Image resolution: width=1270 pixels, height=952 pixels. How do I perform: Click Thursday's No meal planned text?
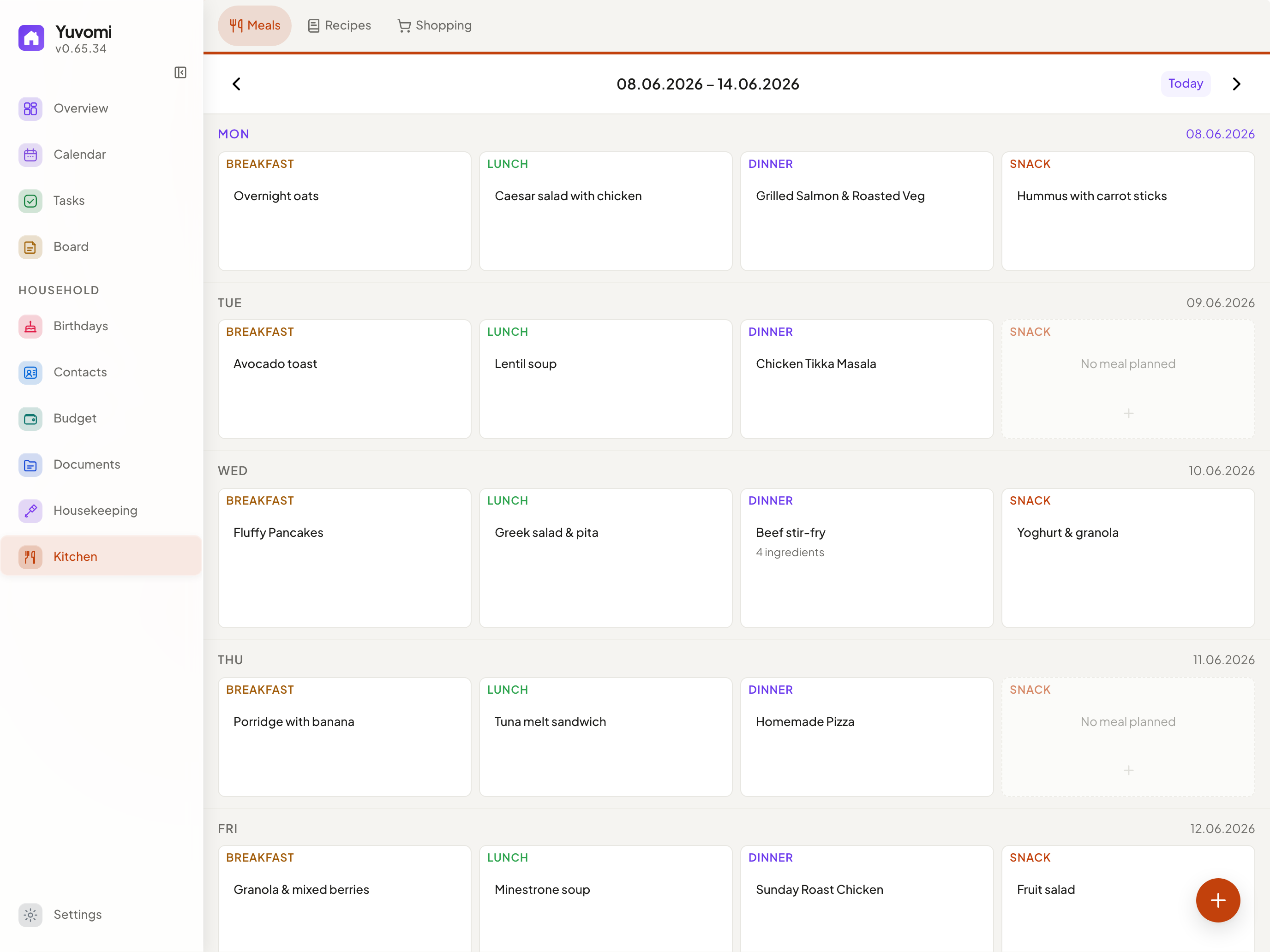1127,722
